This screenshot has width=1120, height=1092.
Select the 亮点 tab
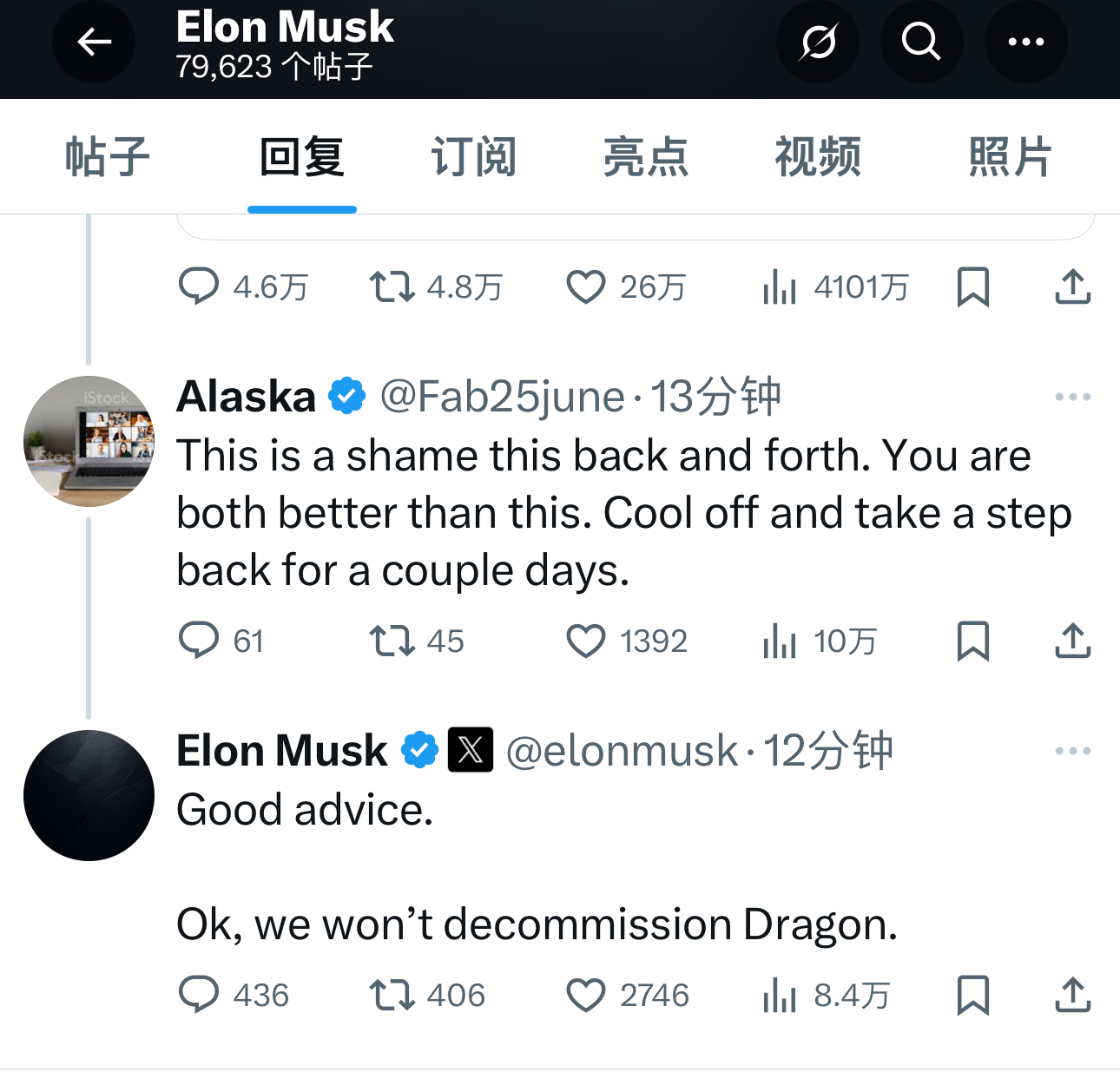point(646,157)
